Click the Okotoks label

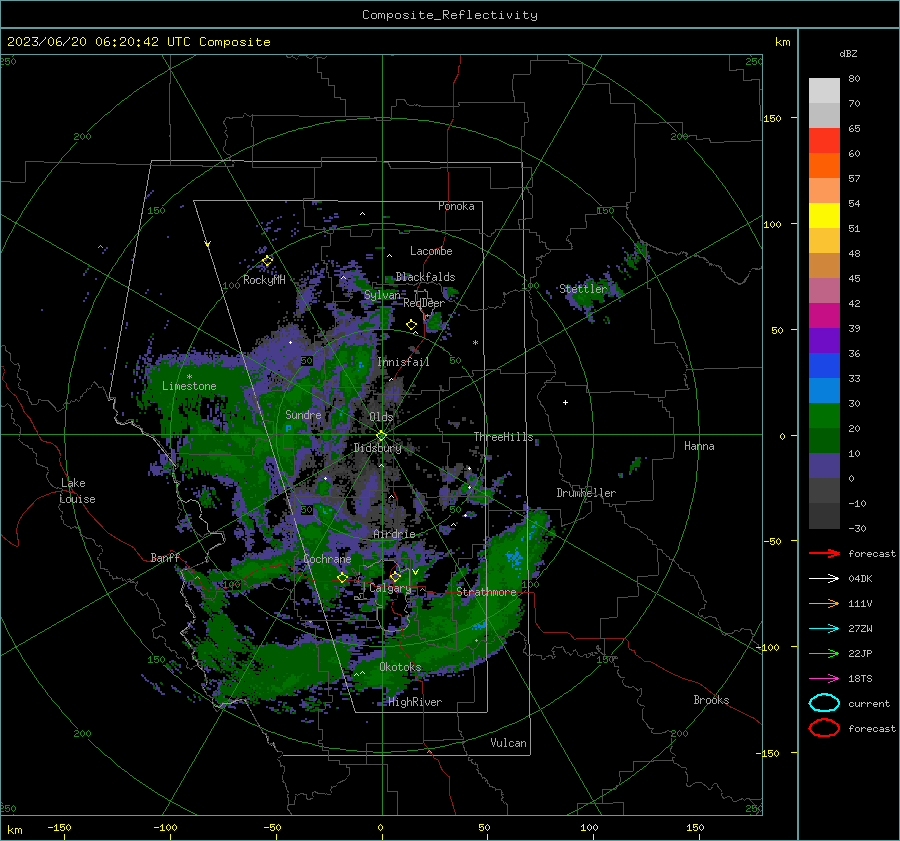pos(400,667)
